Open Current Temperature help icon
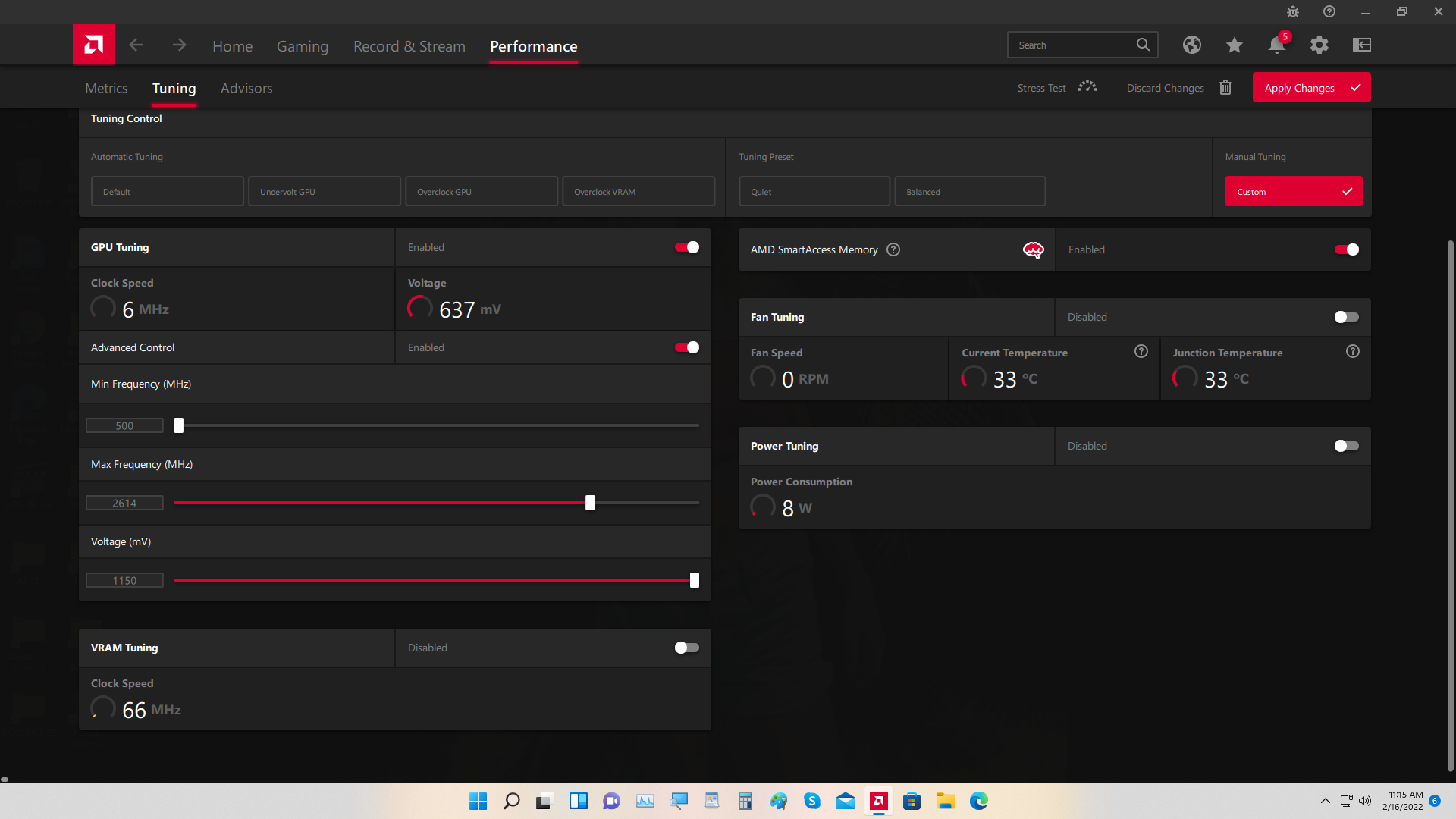Viewport: 1456px width, 819px height. tap(1141, 351)
